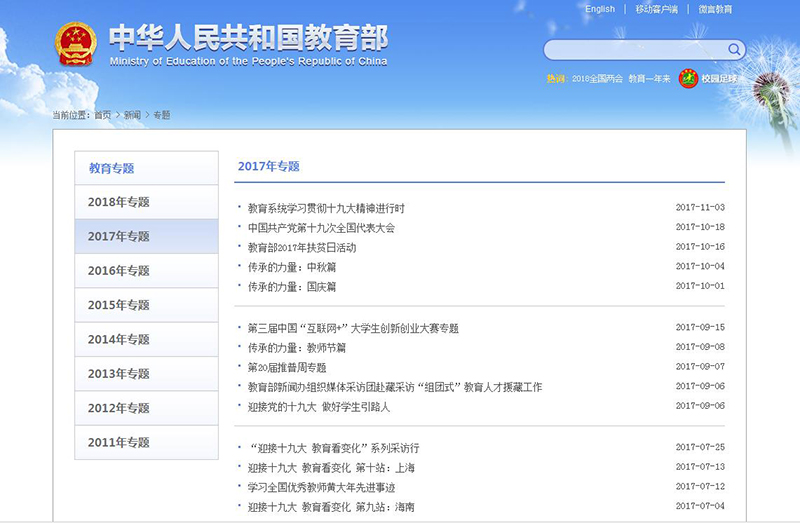Click hot keyword 2018全国两会
Image resolution: width=800 pixels, height=523 pixels.
tap(596, 78)
